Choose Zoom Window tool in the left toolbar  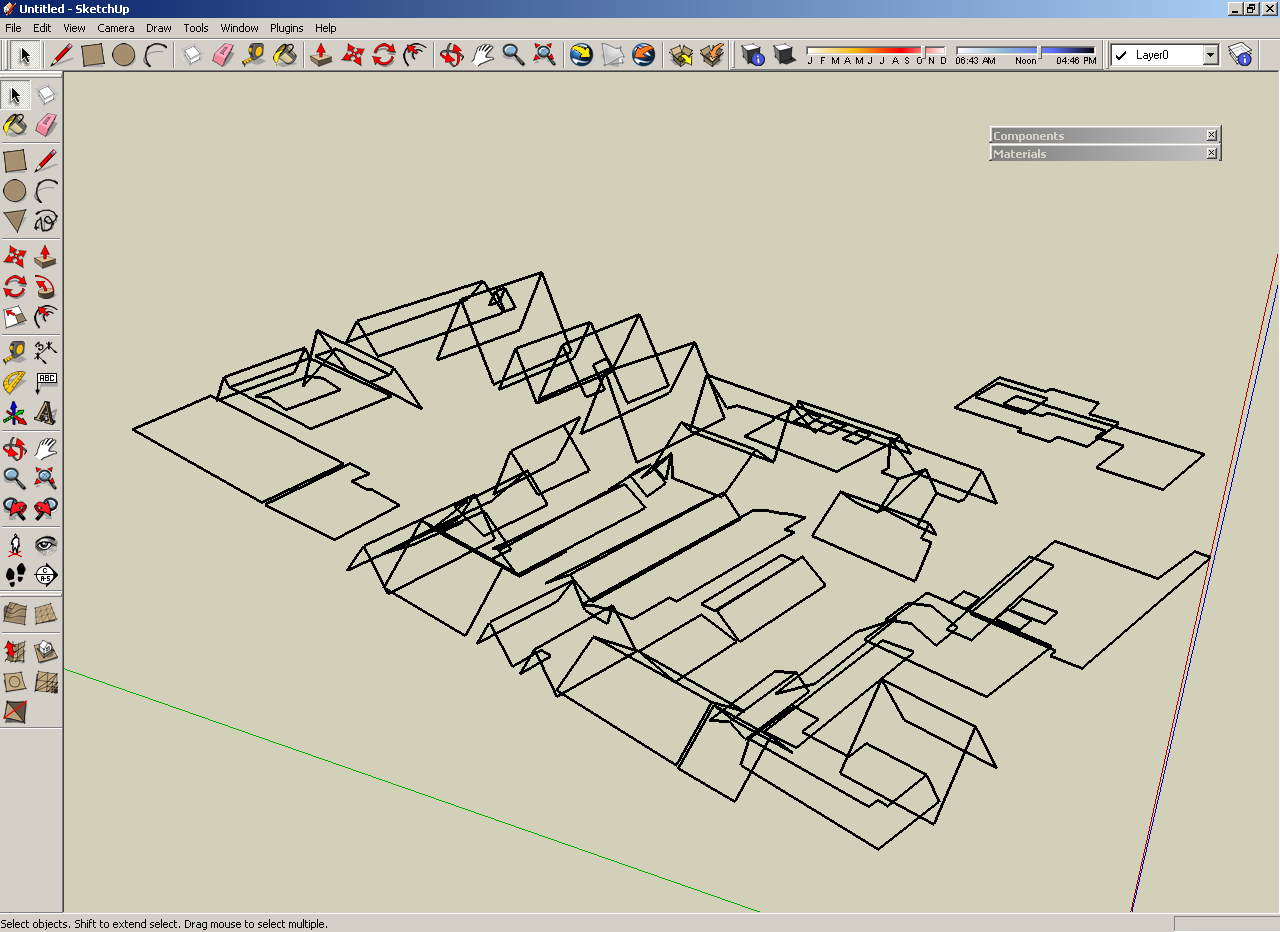click(46, 478)
